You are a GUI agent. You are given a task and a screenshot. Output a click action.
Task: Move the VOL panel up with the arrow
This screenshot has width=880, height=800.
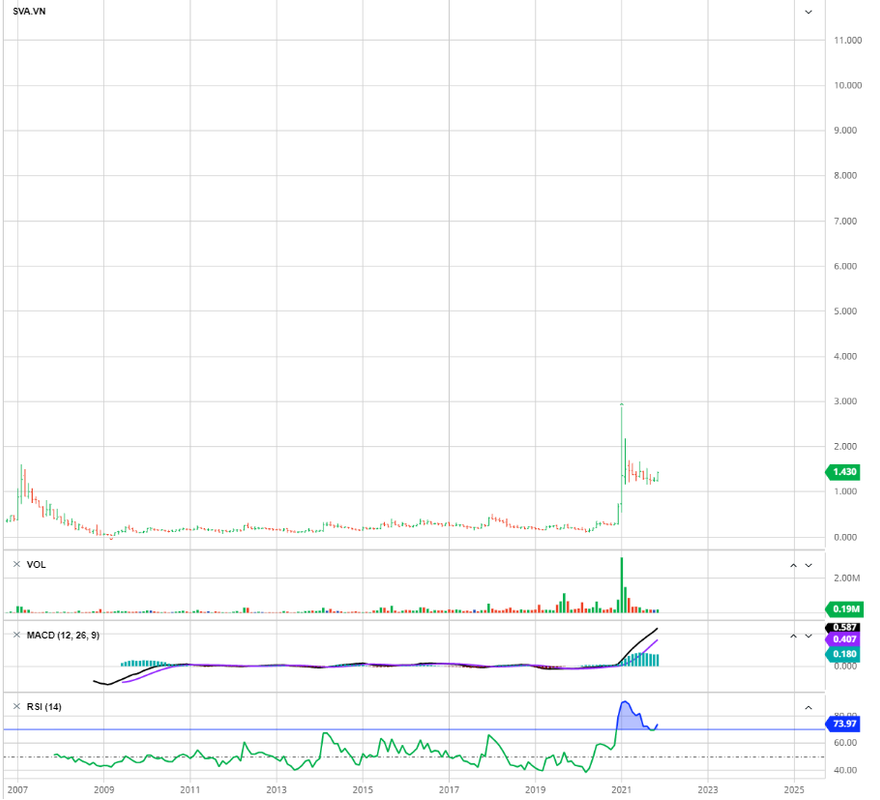point(793,565)
